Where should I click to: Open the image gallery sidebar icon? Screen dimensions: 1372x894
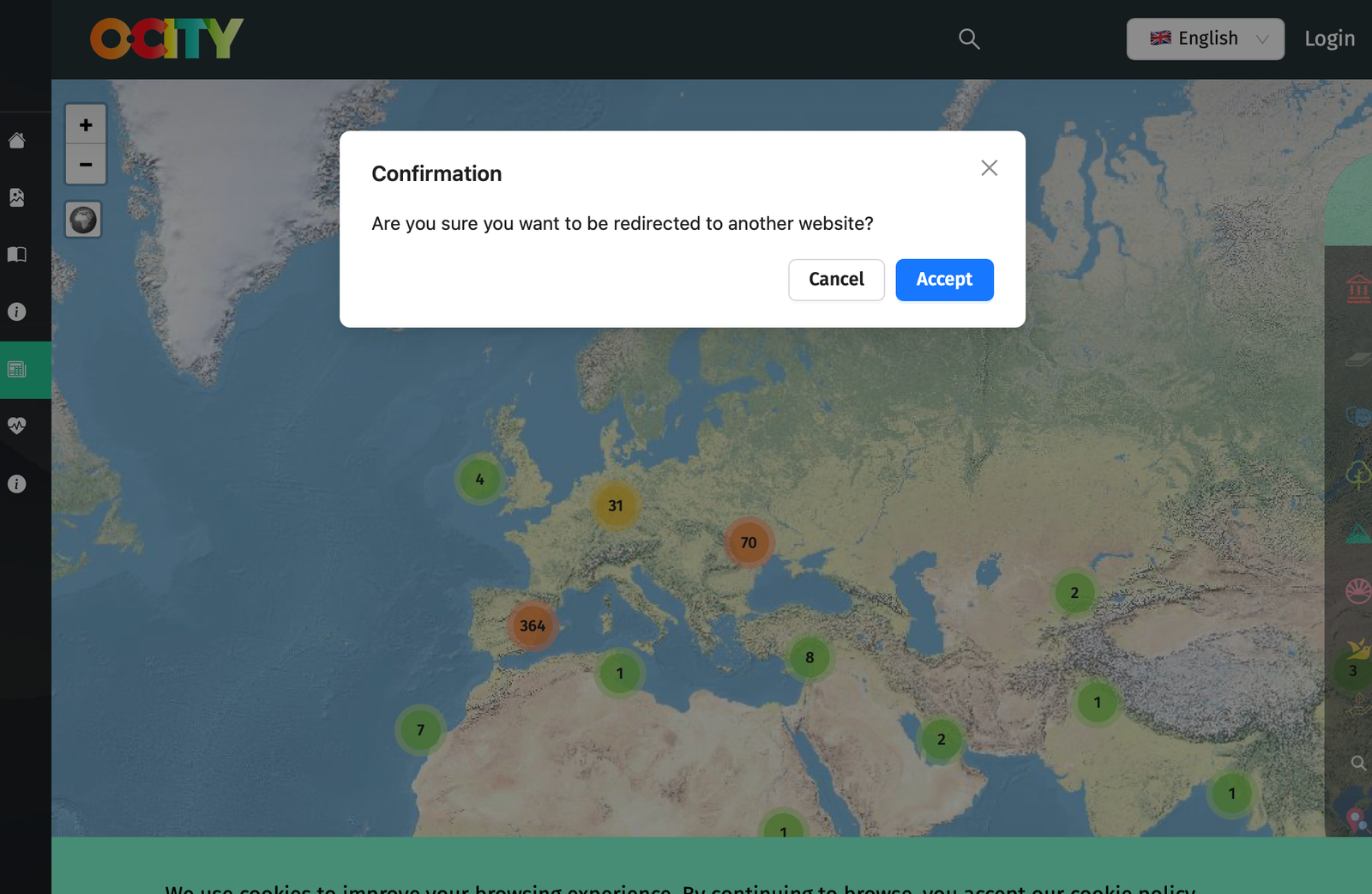pyautogui.click(x=17, y=197)
